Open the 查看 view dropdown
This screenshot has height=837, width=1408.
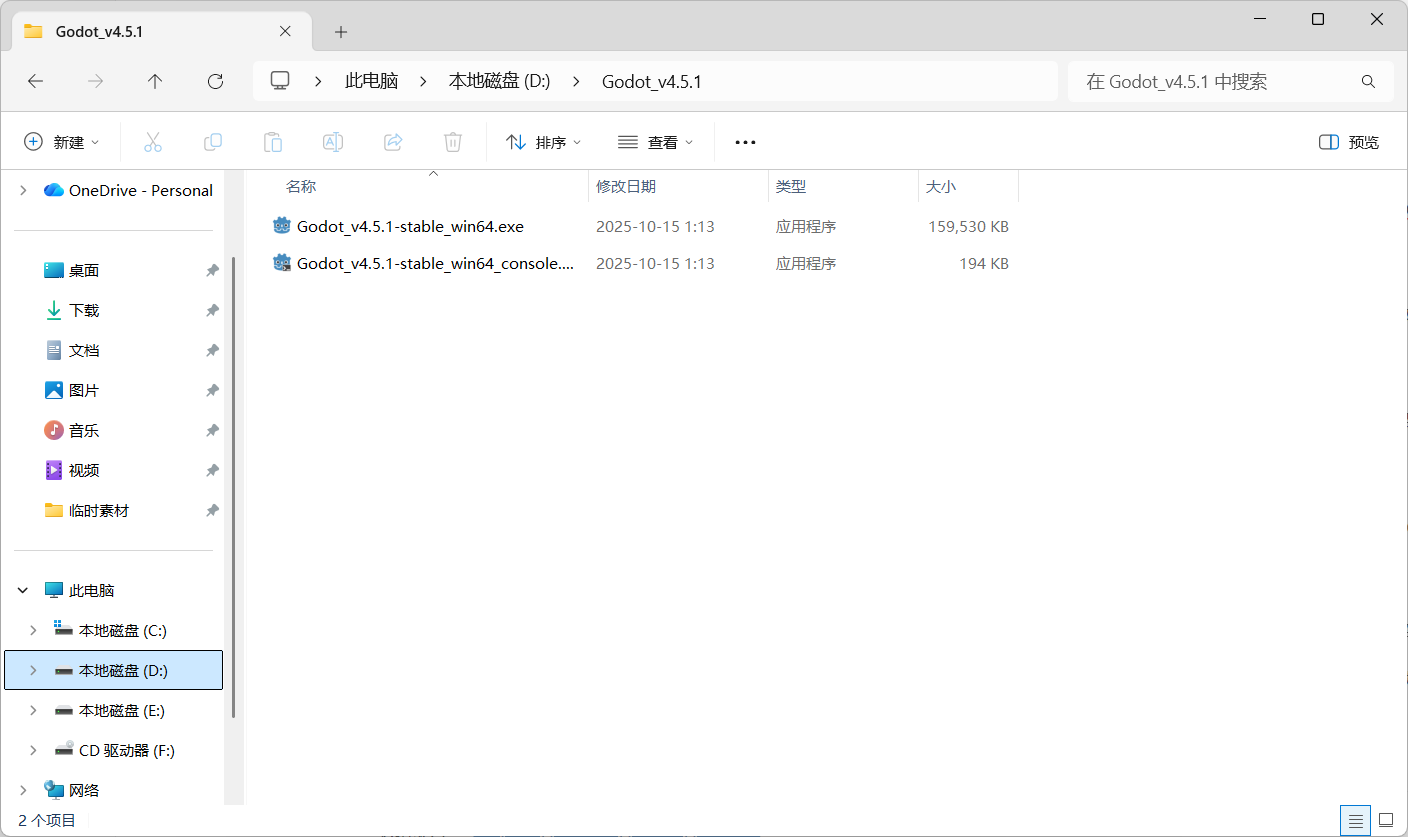[x=656, y=142]
